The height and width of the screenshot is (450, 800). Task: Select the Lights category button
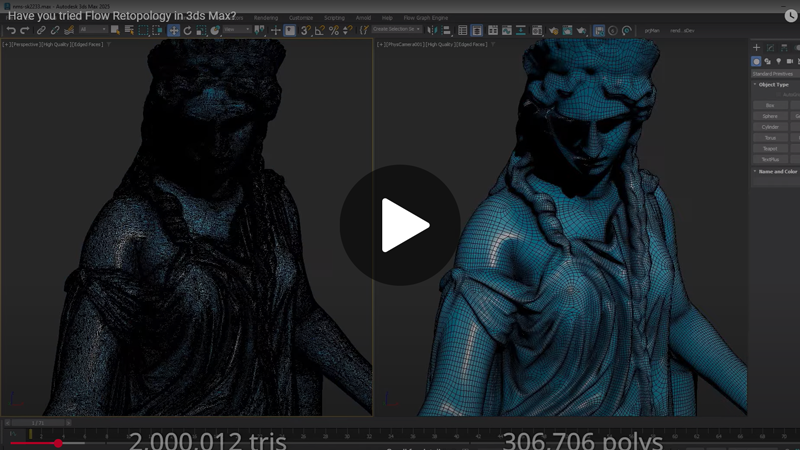(779, 61)
